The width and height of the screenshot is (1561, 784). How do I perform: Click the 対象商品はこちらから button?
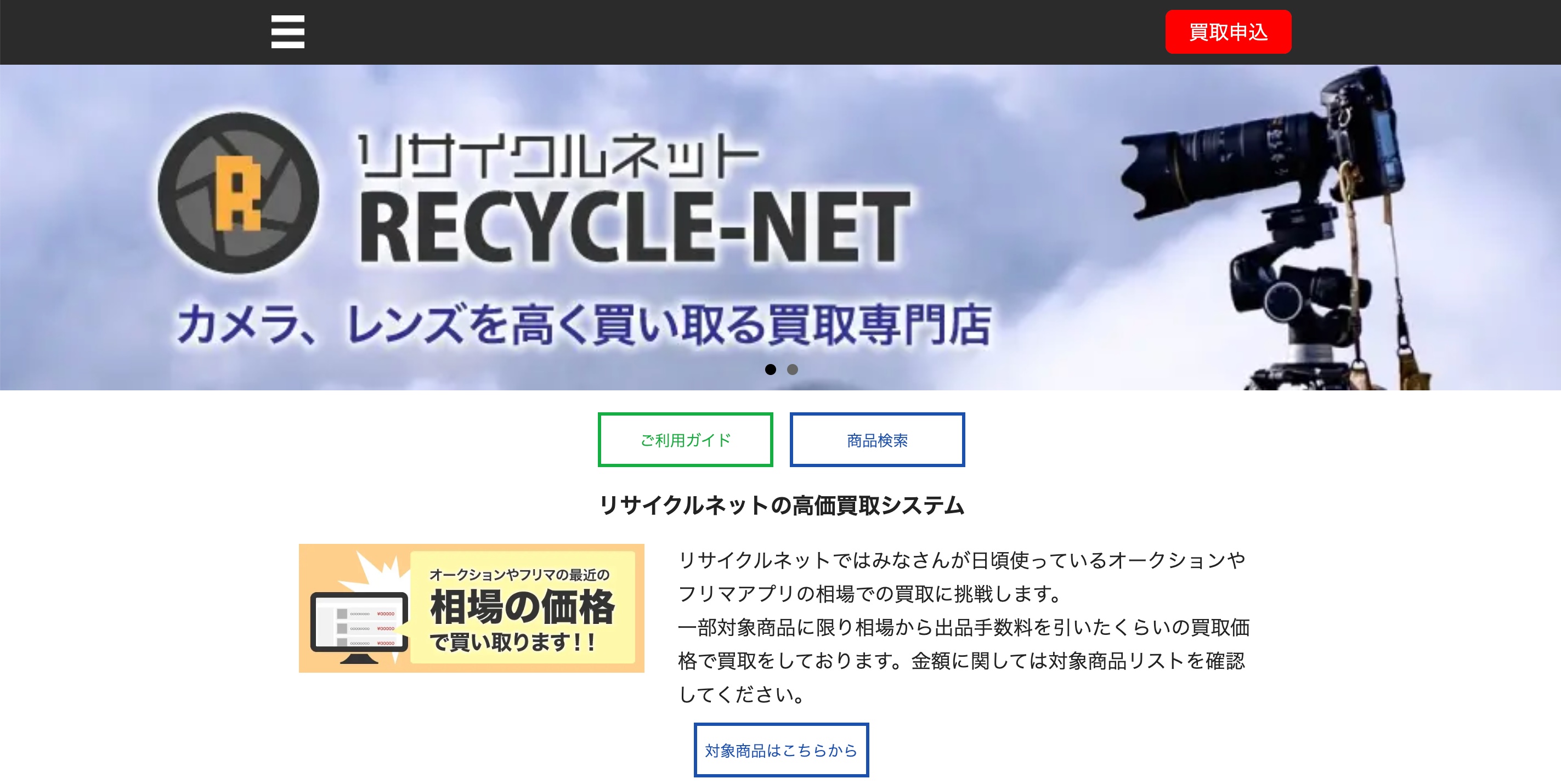[781, 750]
